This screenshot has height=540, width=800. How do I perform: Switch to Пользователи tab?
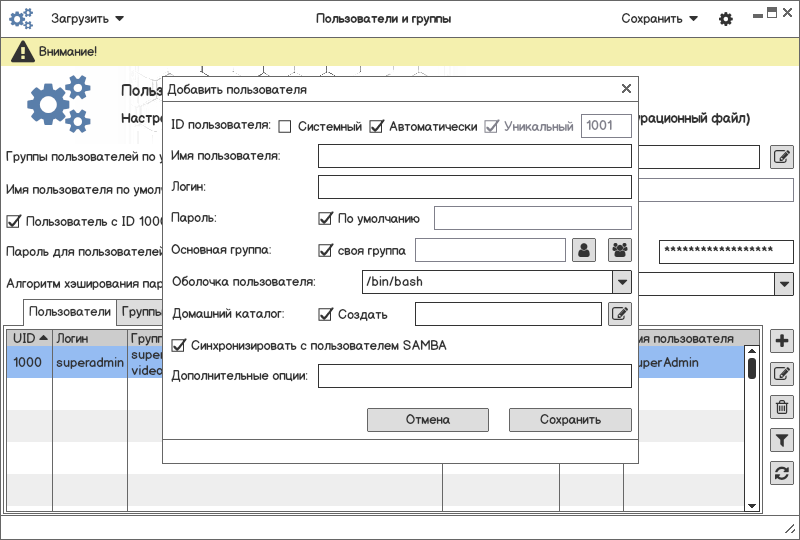(x=69, y=312)
